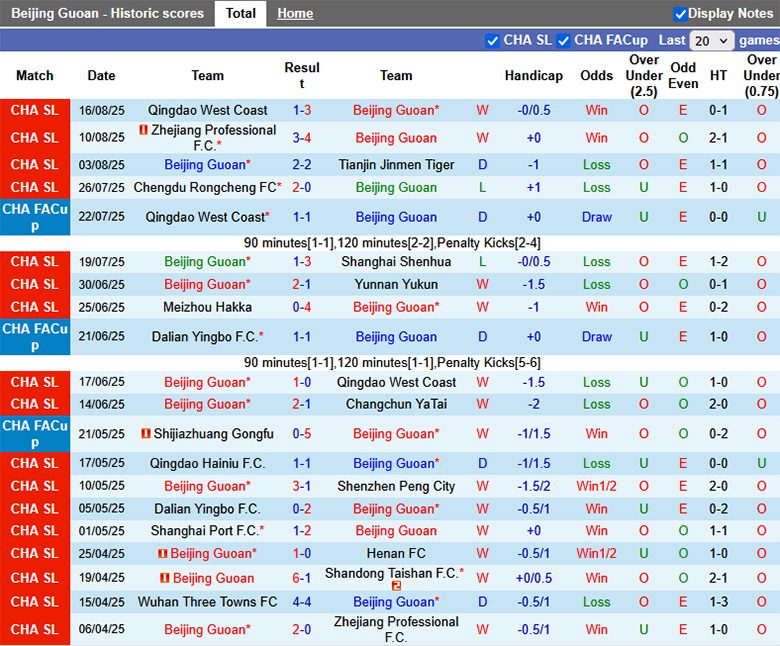Open Tianjin Jinmen Tiger team link

pyautogui.click(x=396, y=165)
